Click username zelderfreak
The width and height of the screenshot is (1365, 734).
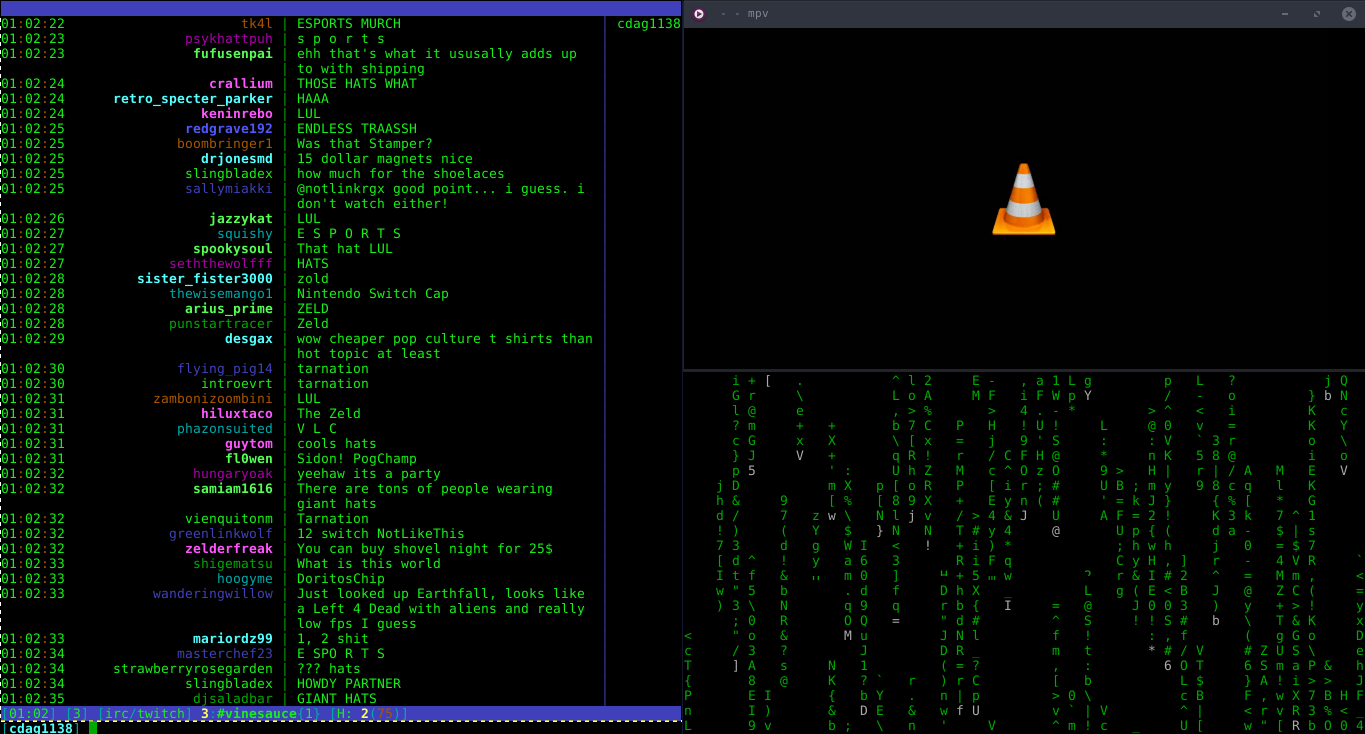[x=229, y=549]
